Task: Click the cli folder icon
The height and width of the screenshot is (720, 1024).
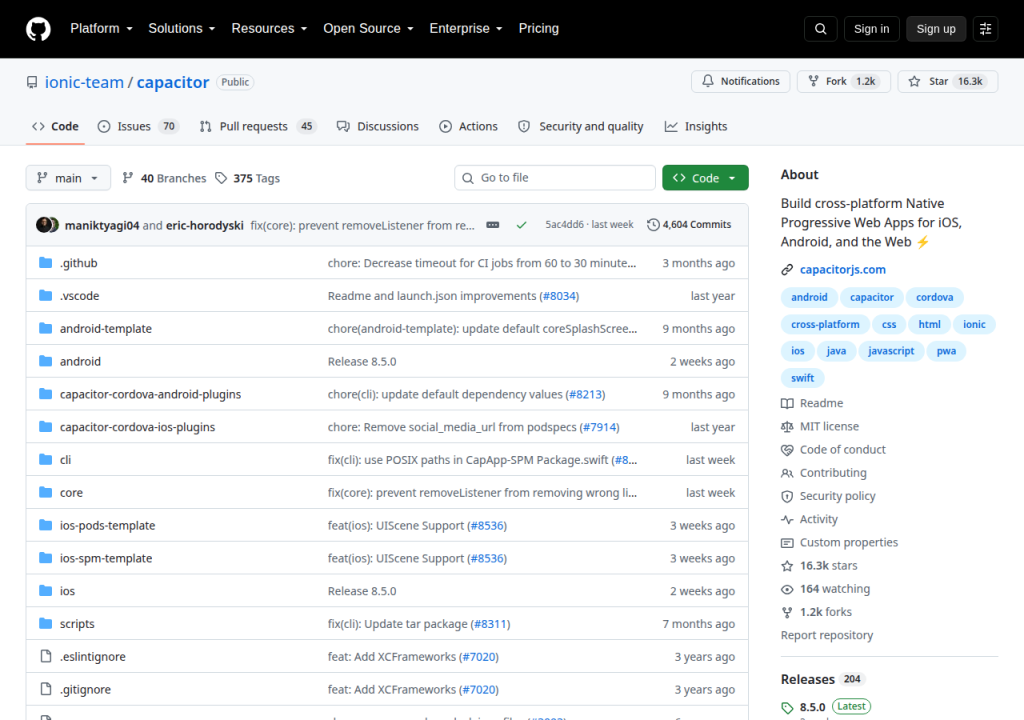Action: 45,459
